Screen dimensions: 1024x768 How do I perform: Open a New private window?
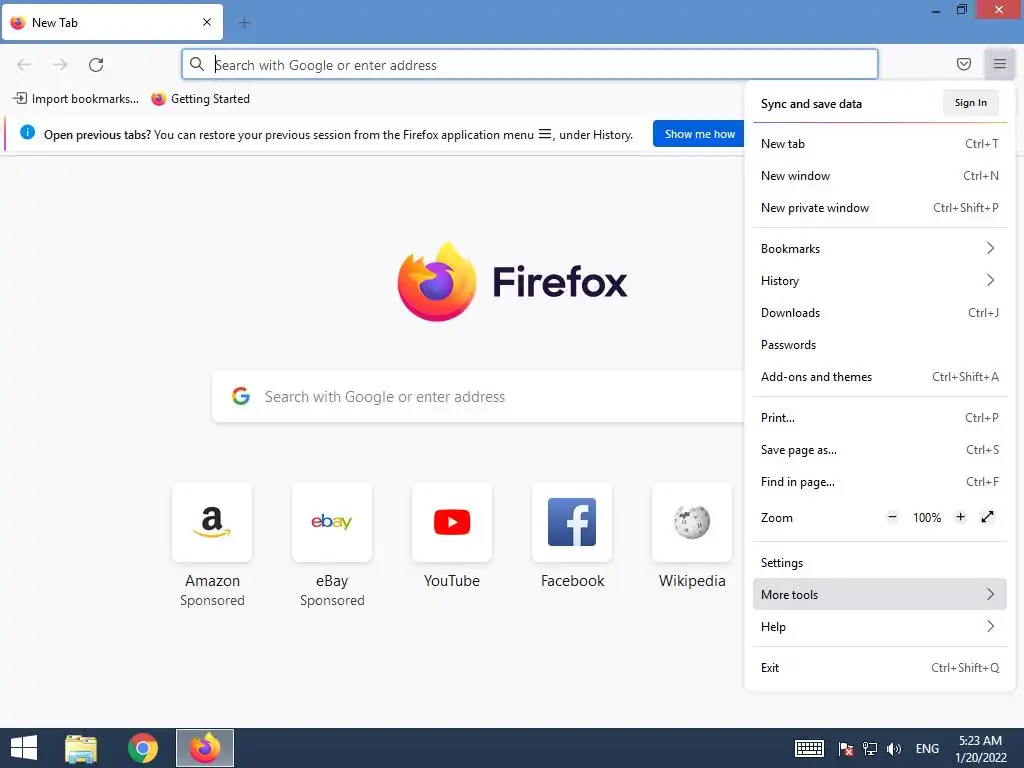click(x=880, y=208)
